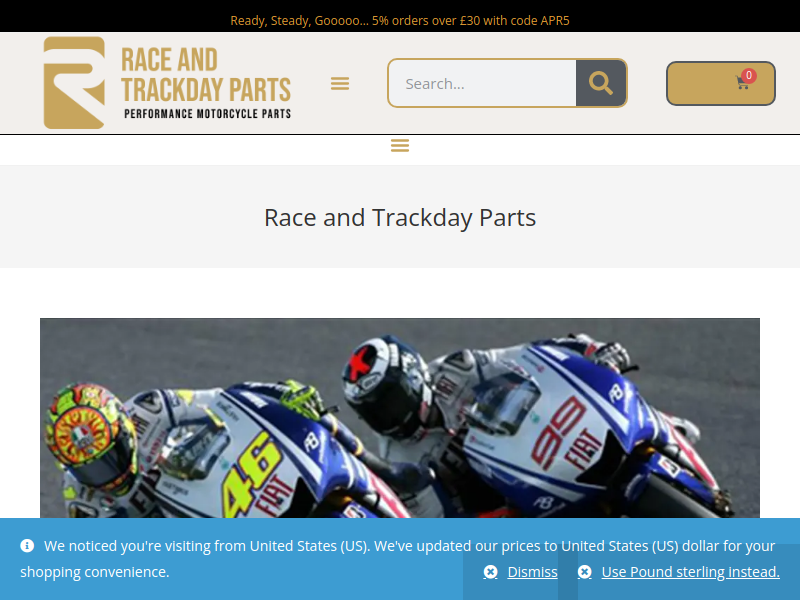The height and width of the screenshot is (600, 800).
Task: Select Use Pound sterling instead
Action: [690, 572]
